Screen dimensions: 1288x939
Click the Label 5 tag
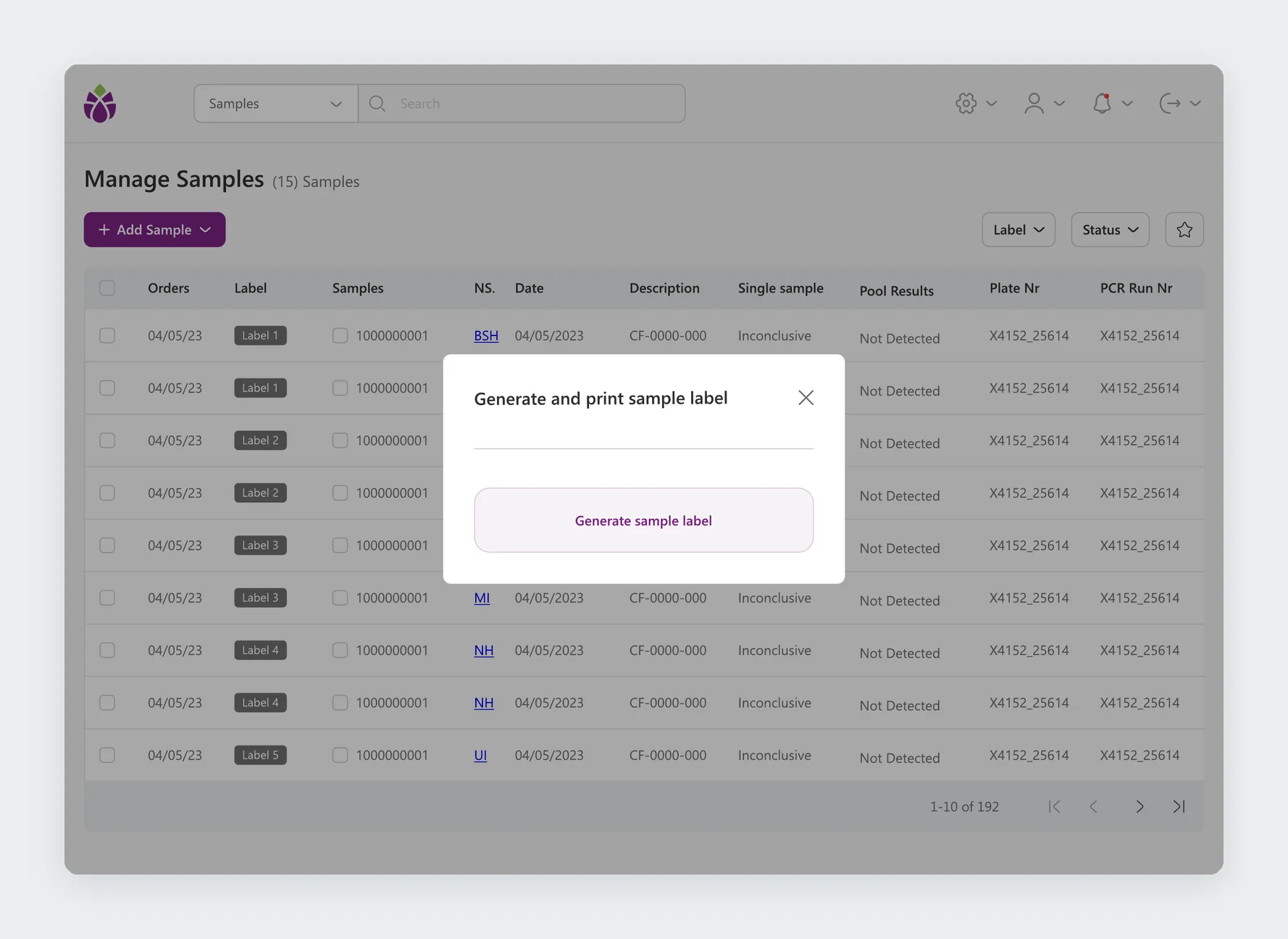click(x=260, y=755)
